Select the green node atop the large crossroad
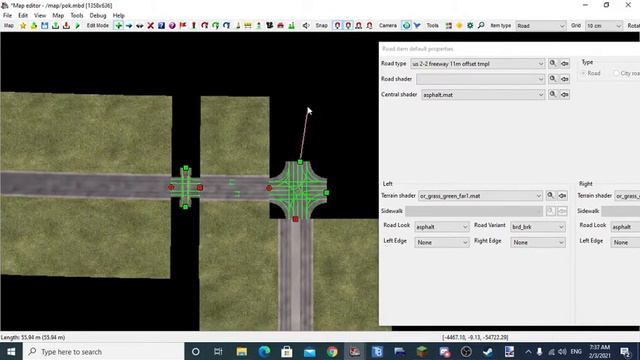The width and height of the screenshot is (640, 360). (x=300, y=162)
